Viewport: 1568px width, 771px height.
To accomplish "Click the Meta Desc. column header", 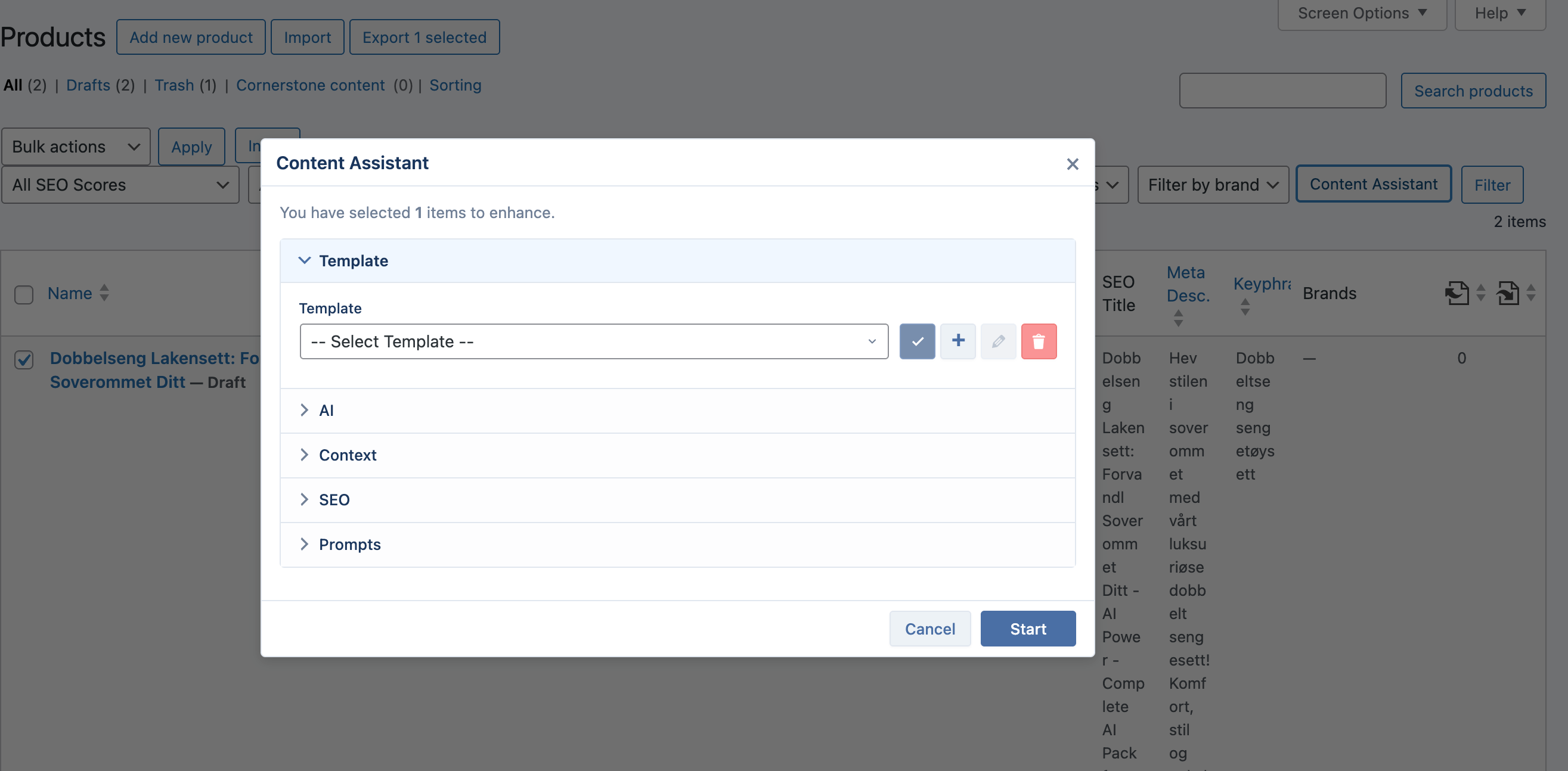I will pos(1188,284).
